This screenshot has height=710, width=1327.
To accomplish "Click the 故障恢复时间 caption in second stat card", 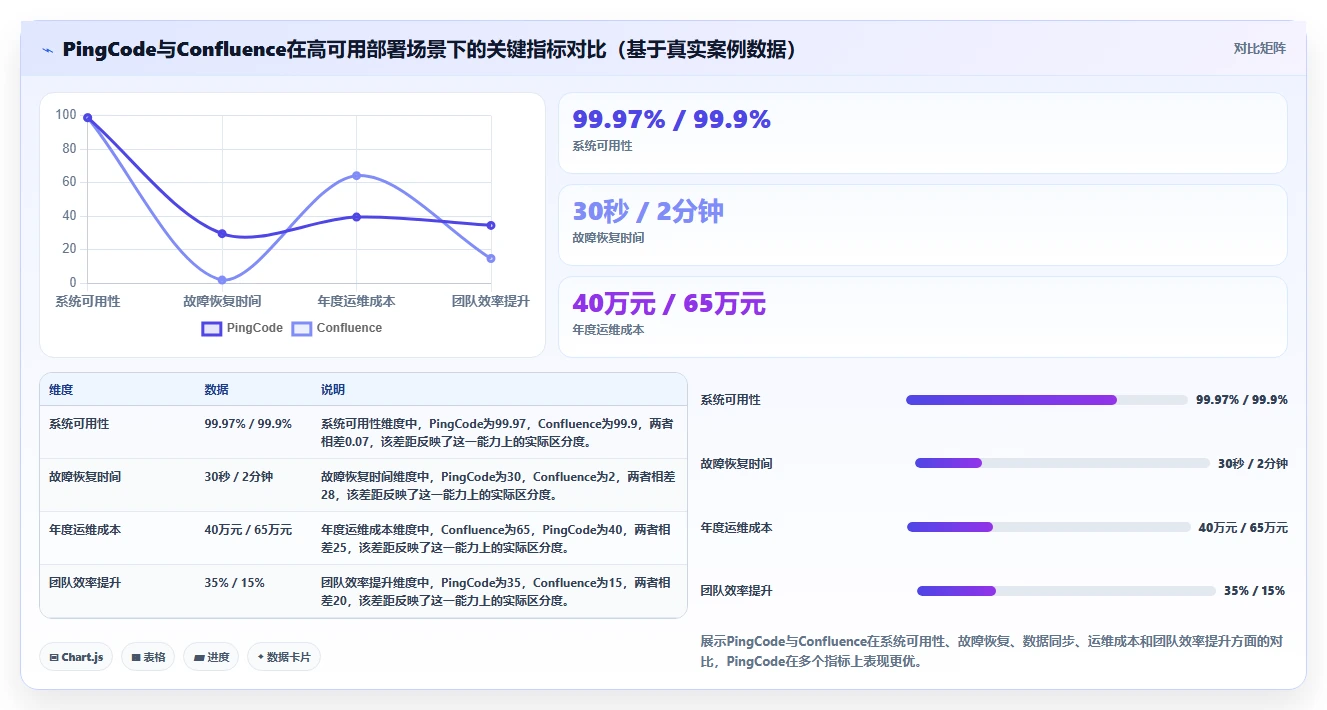I will (x=608, y=238).
